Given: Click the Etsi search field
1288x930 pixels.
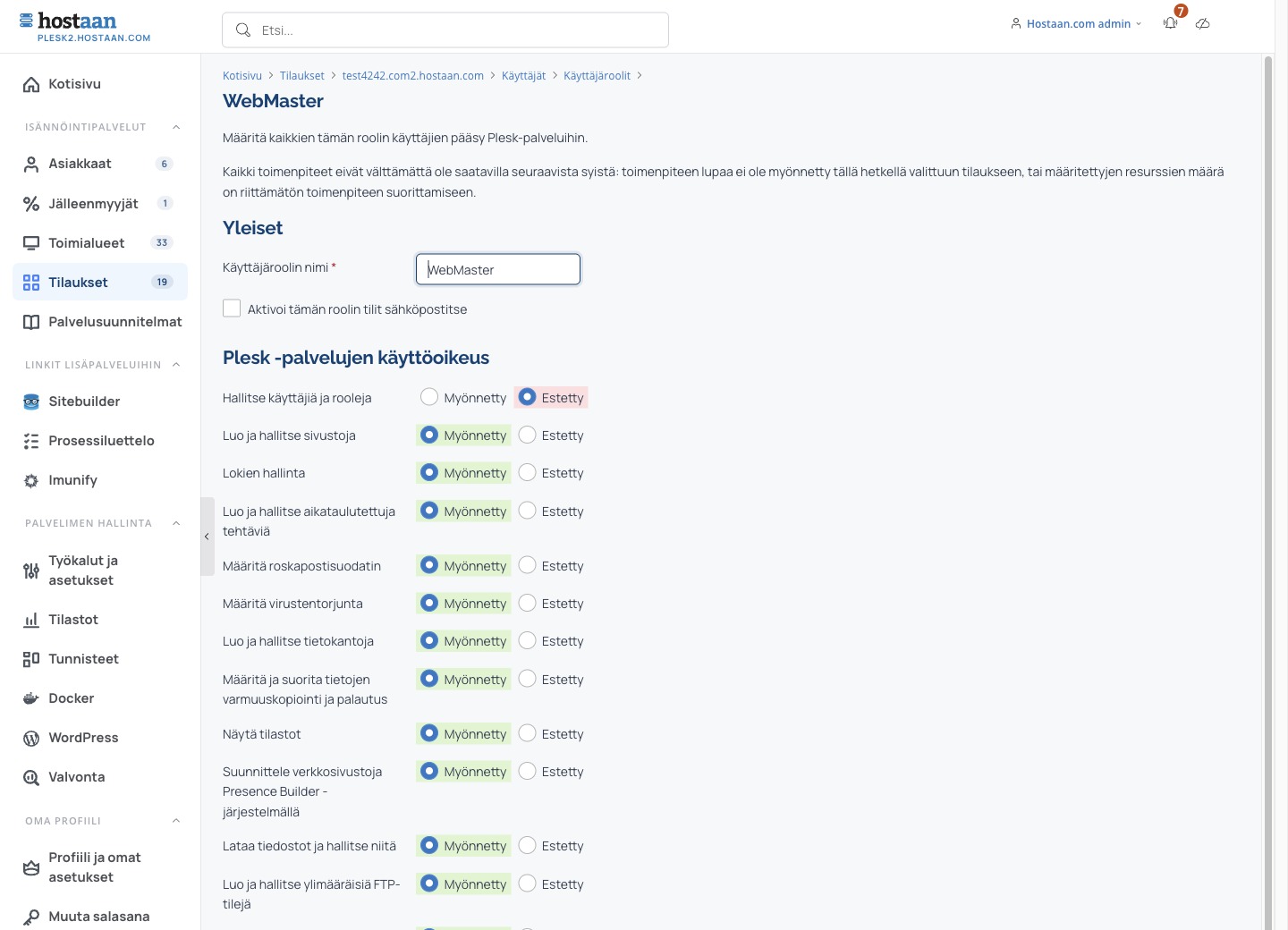Looking at the screenshot, I should [x=445, y=30].
